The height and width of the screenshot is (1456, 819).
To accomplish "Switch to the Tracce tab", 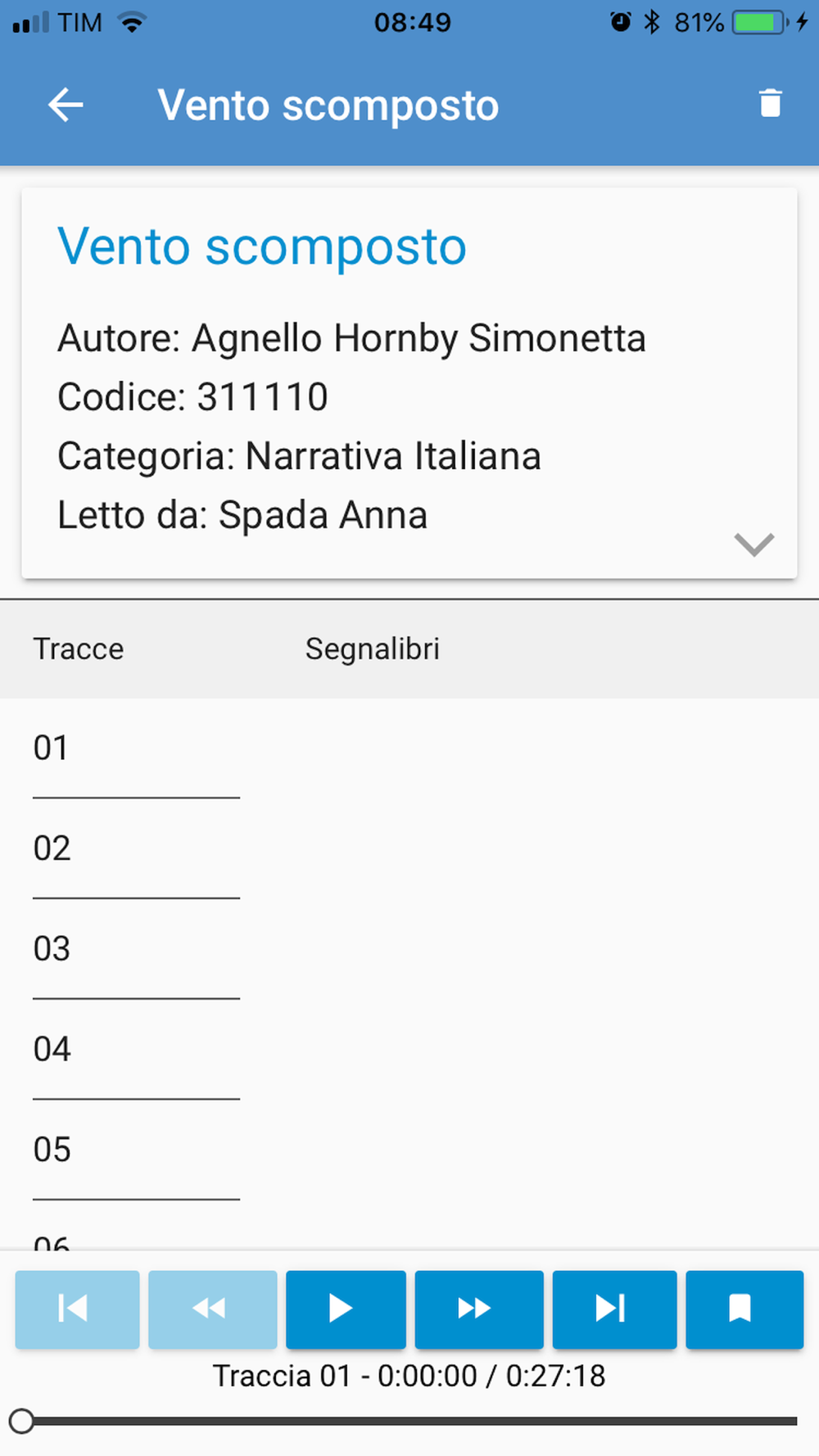I will click(79, 649).
